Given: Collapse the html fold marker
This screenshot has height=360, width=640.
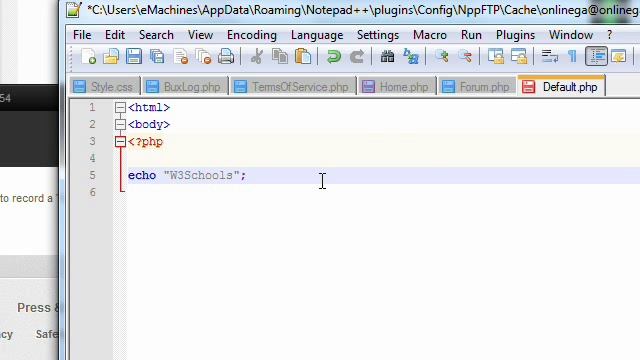Looking at the screenshot, I should (x=120, y=107).
